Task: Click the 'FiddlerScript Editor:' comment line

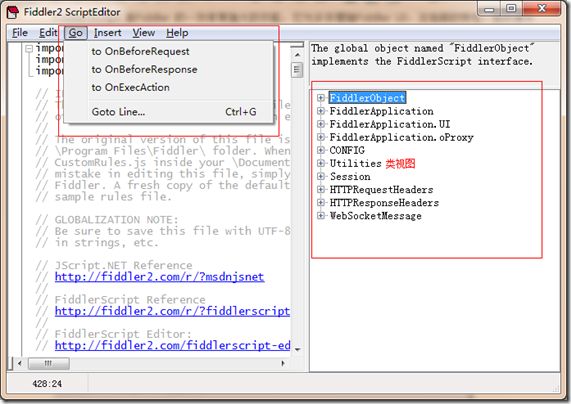Action: tap(113, 334)
